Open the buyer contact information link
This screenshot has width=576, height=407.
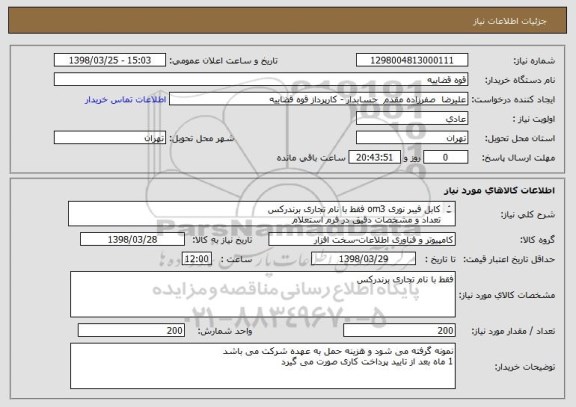[x=126, y=100]
